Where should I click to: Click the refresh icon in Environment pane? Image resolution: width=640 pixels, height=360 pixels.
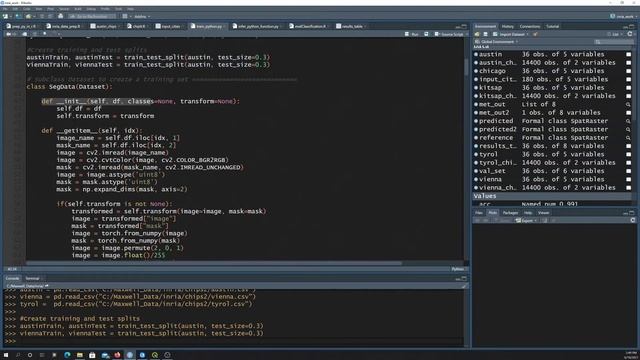(x=630, y=34)
